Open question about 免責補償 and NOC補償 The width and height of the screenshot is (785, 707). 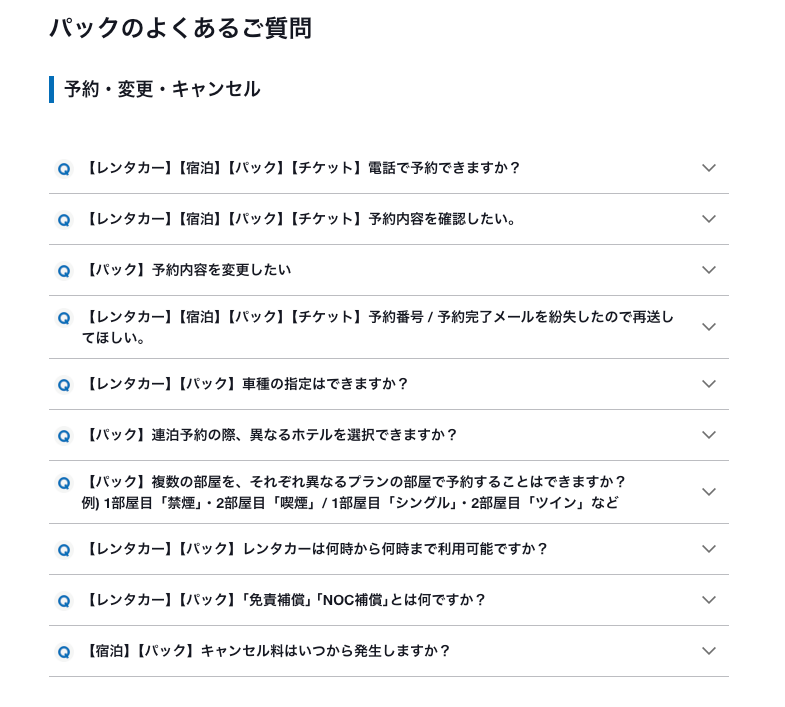coord(388,600)
